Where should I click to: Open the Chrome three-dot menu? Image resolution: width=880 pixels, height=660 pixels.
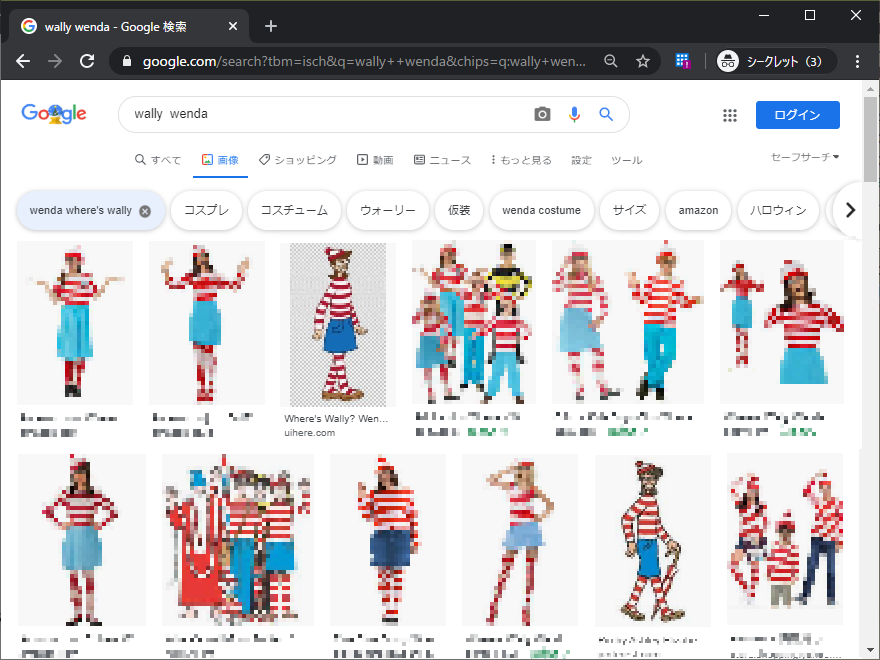(x=857, y=61)
